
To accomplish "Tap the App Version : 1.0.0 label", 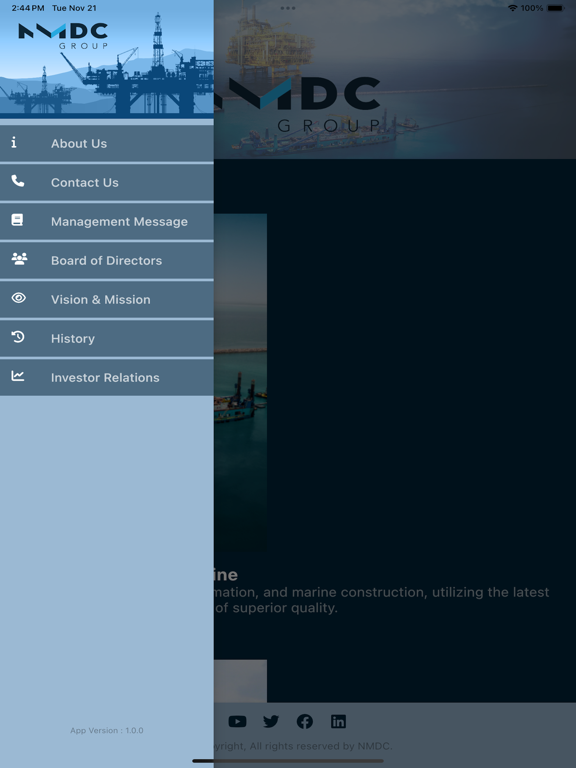I will tap(107, 730).
